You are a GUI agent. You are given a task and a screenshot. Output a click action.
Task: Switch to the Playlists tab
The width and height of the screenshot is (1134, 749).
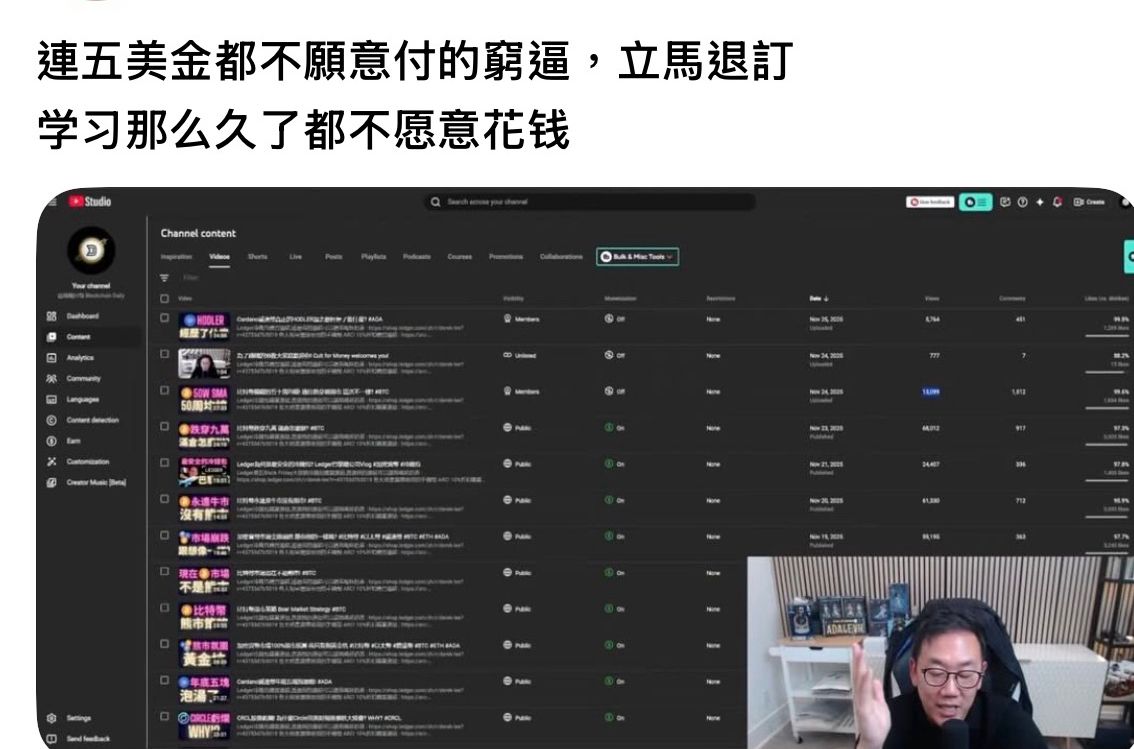(x=374, y=257)
